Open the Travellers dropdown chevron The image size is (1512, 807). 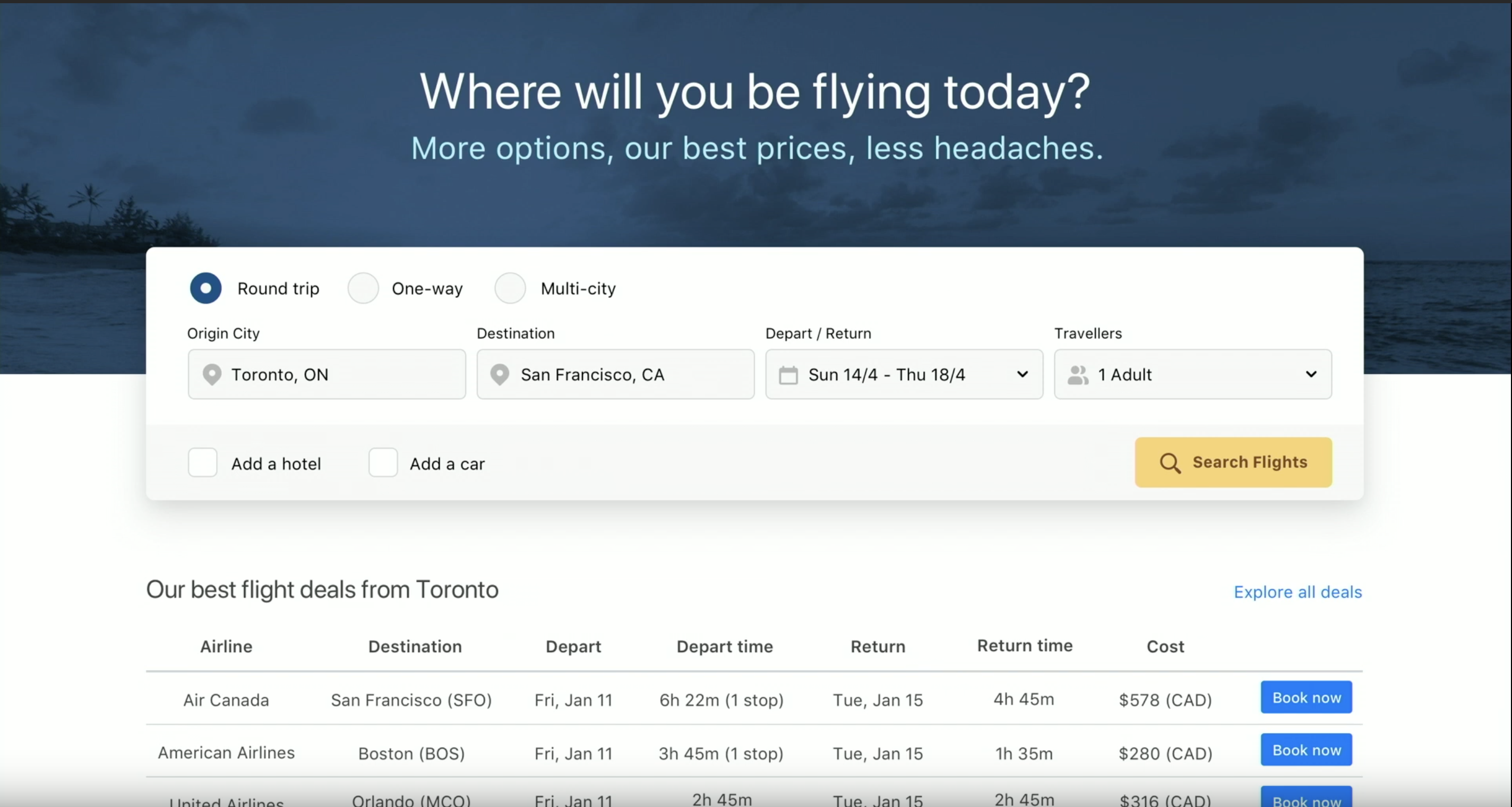click(1311, 374)
